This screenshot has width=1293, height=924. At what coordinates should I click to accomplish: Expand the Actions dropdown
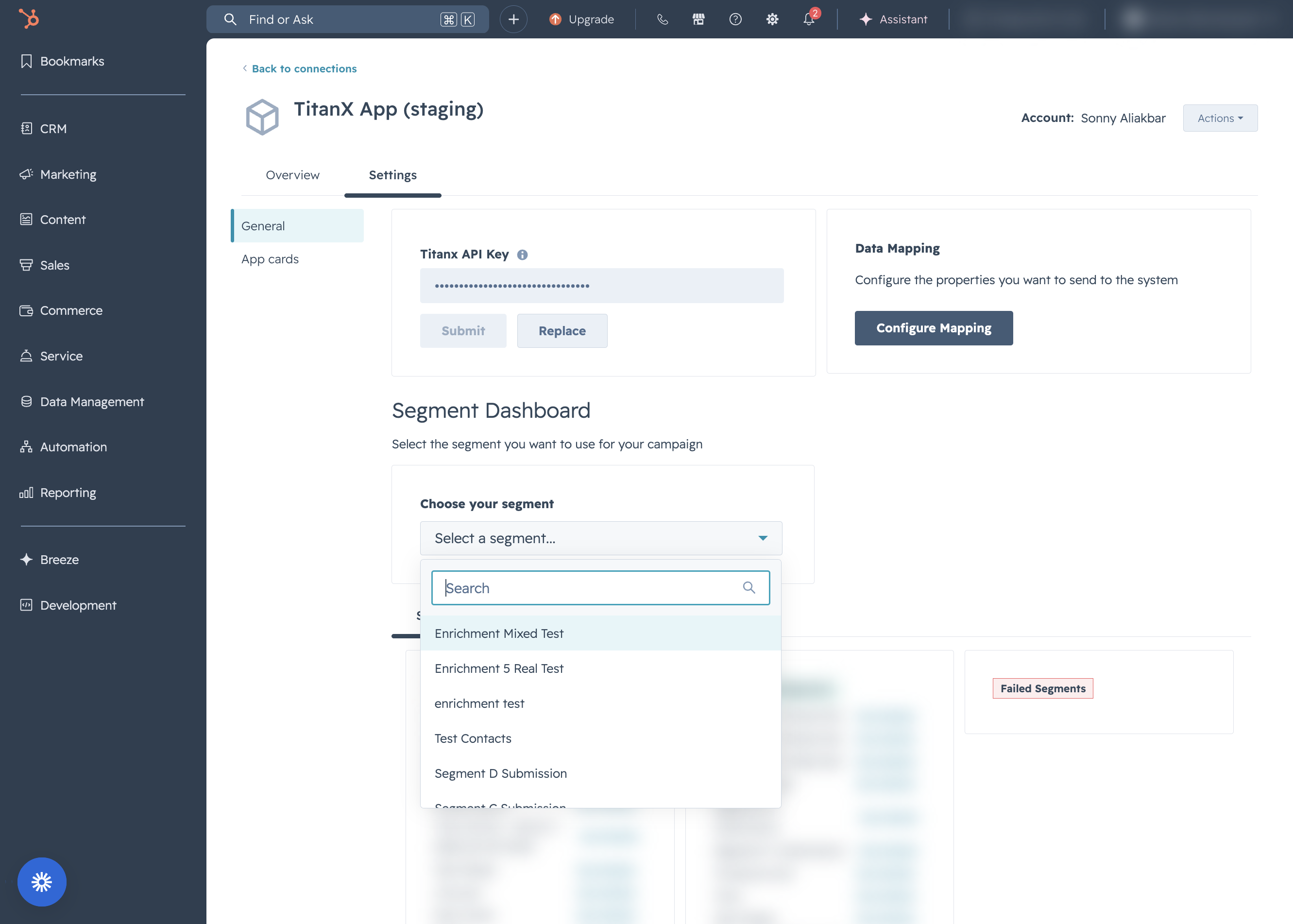(x=1220, y=118)
